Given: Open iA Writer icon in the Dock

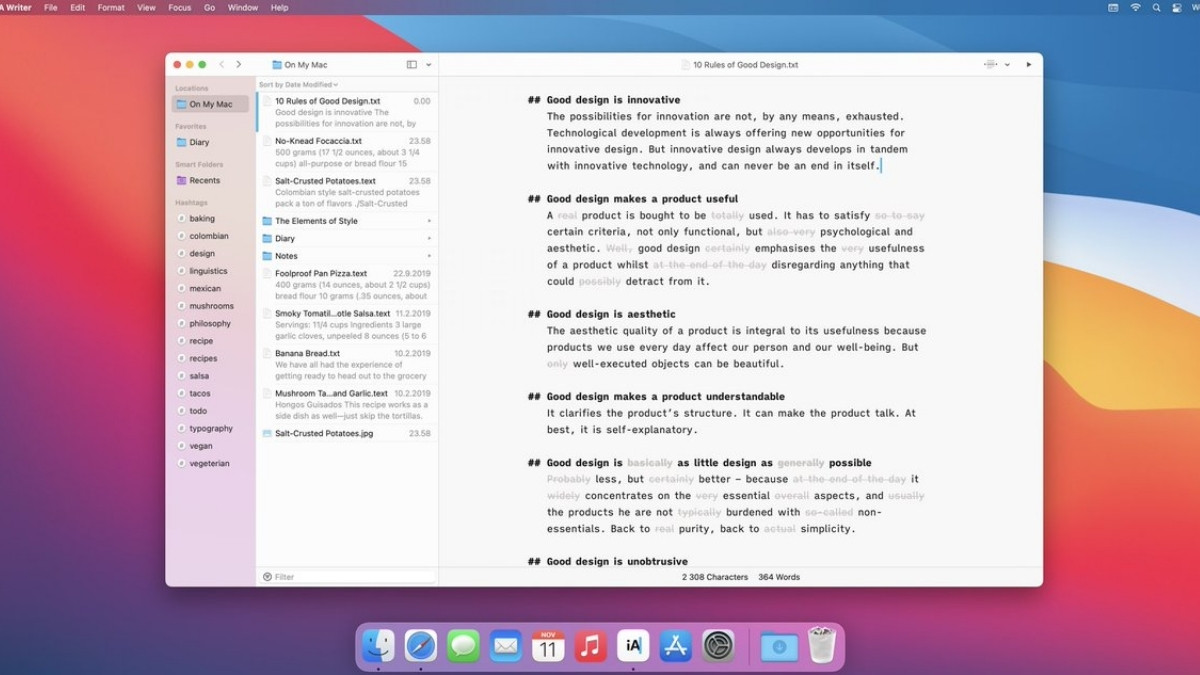Looking at the screenshot, I should [632, 646].
